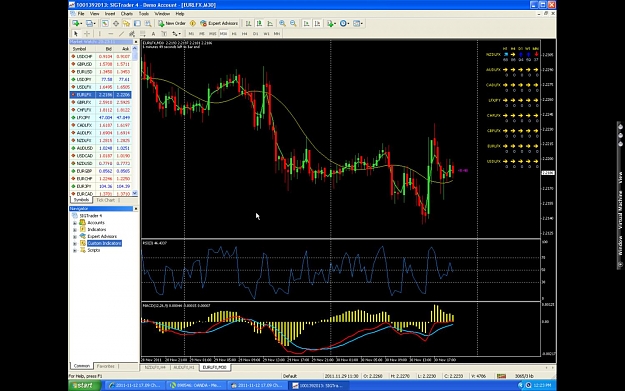This screenshot has height=391, width=625.
Task: Switch the chart to line chart style
Action: (x=270, y=24)
